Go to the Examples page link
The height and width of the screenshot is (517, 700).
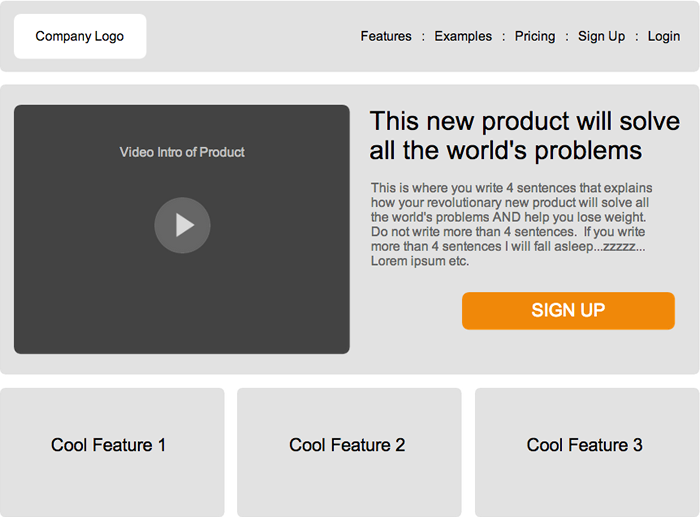[463, 36]
